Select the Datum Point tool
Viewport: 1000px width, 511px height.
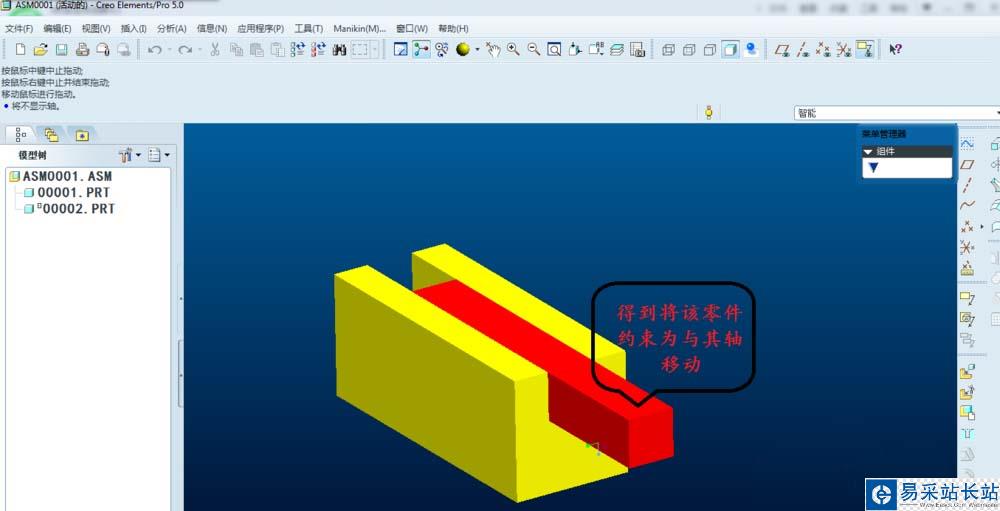click(x=967, y=226)
